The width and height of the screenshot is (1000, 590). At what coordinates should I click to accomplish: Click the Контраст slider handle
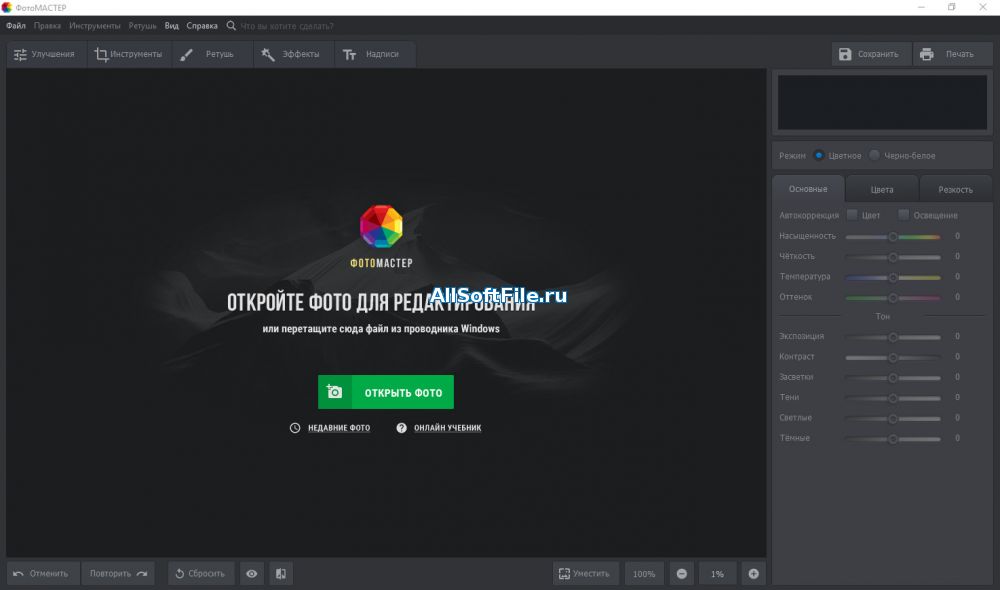pyautogui.click(x=893, y=357)
